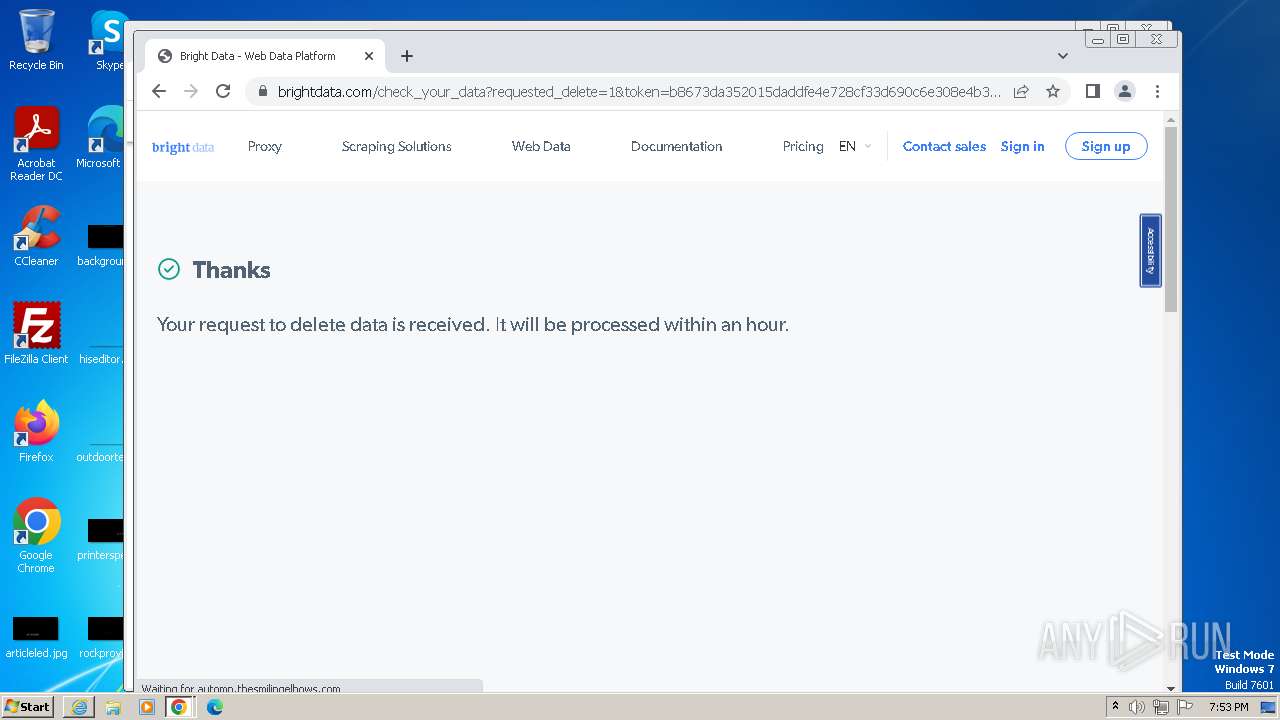This screenshot has width=1280, height=720.
Task: Go back to the previous page
Action: [x=159, y=91]
